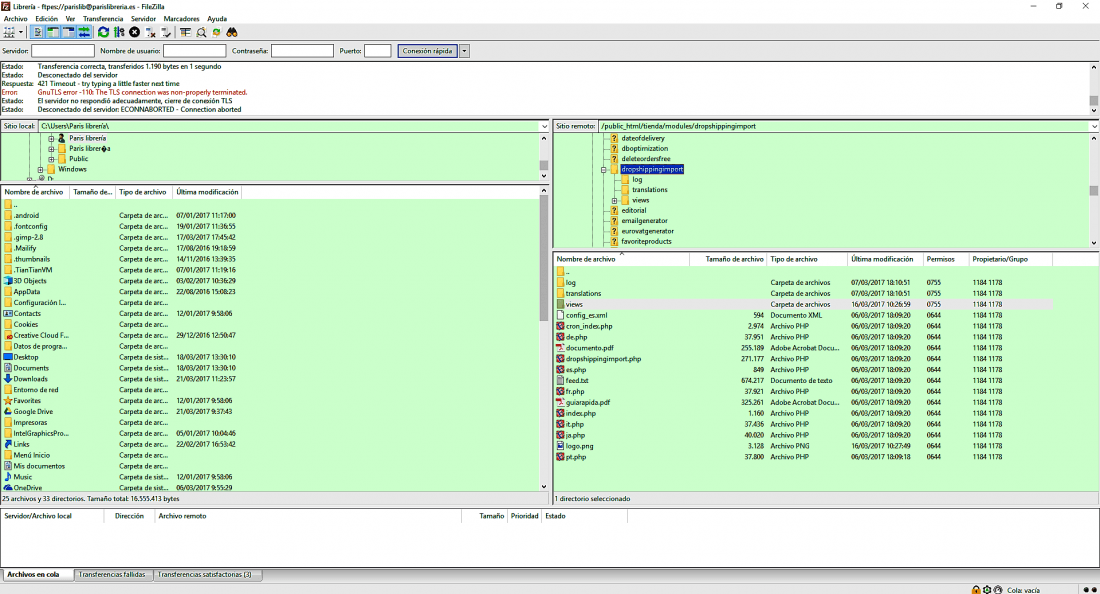Select the Creative Cloud Files icon

click(8, 335)
